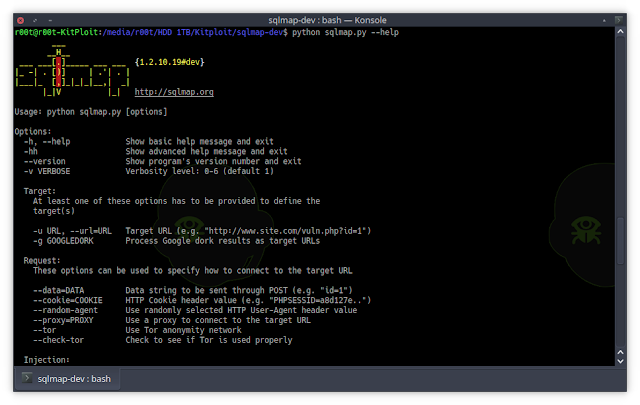Click the '-h, --help' option text

click(47, 141)
